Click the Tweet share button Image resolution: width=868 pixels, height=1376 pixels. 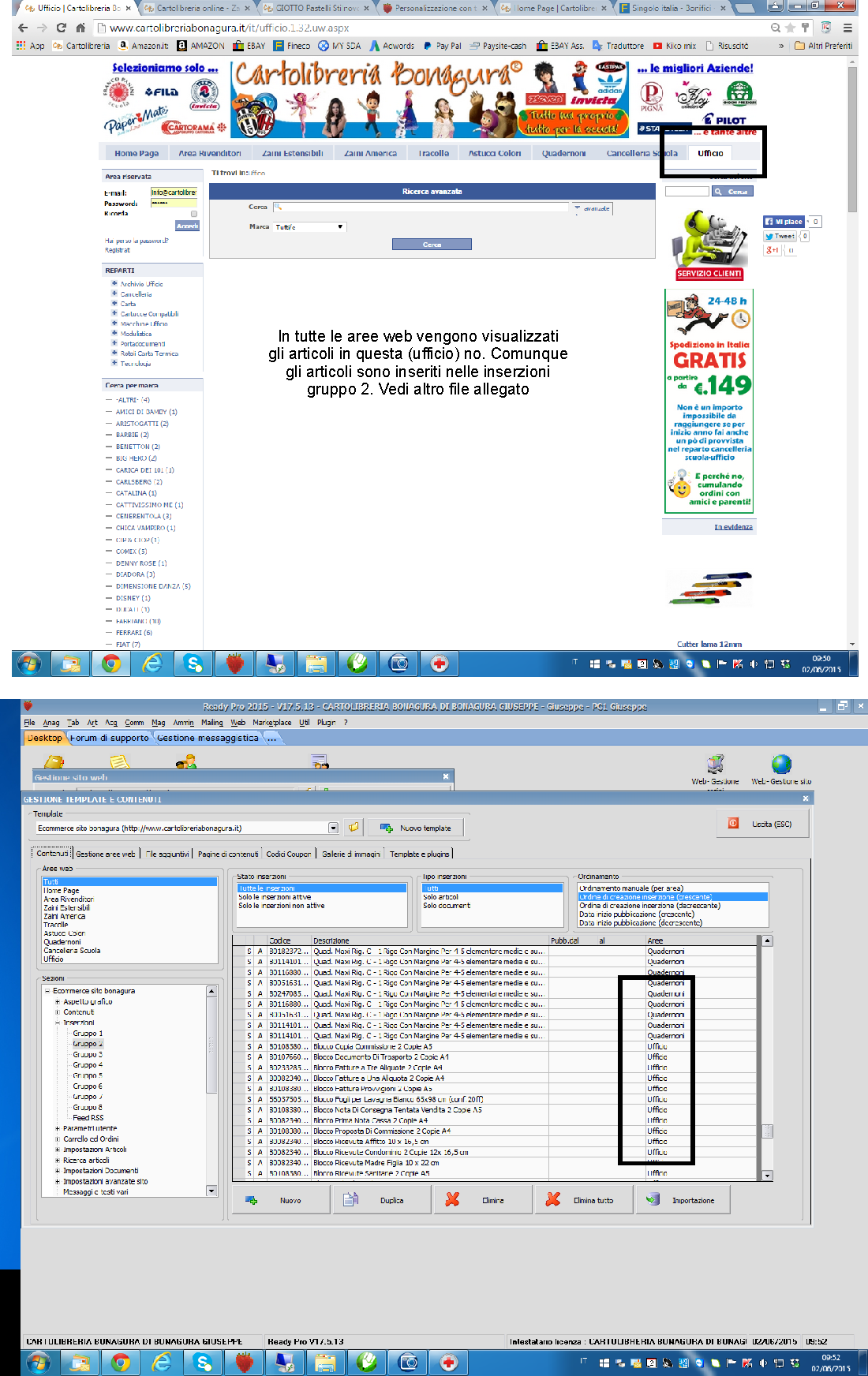point(780,236)
